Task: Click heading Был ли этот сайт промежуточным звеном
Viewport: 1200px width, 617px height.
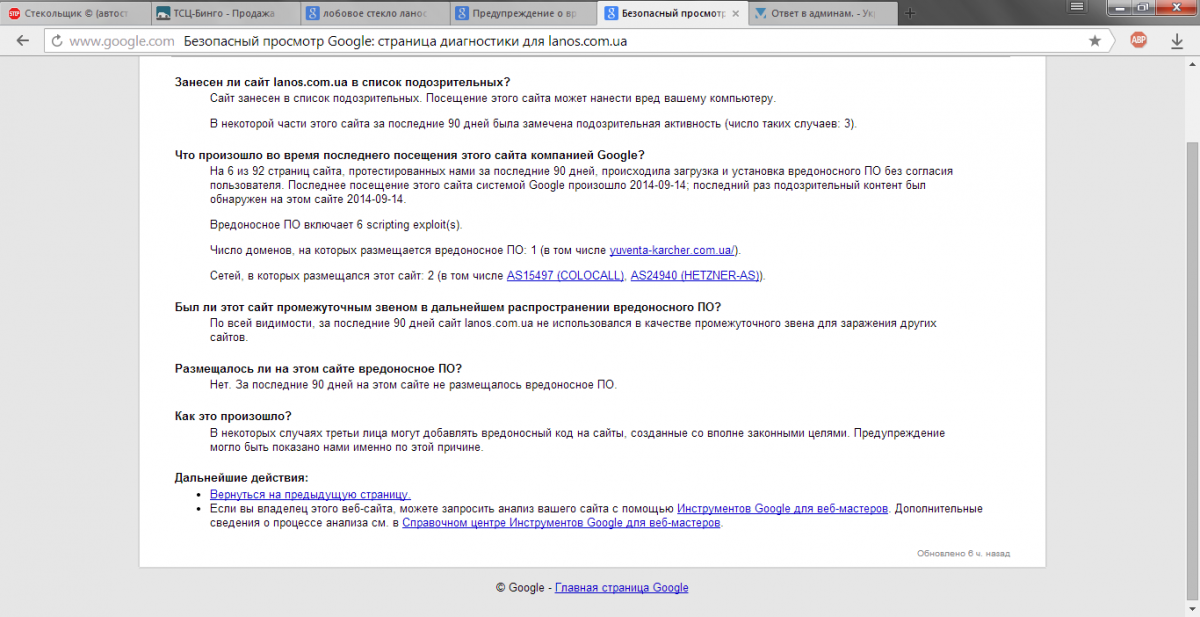Action: [448, 307]
